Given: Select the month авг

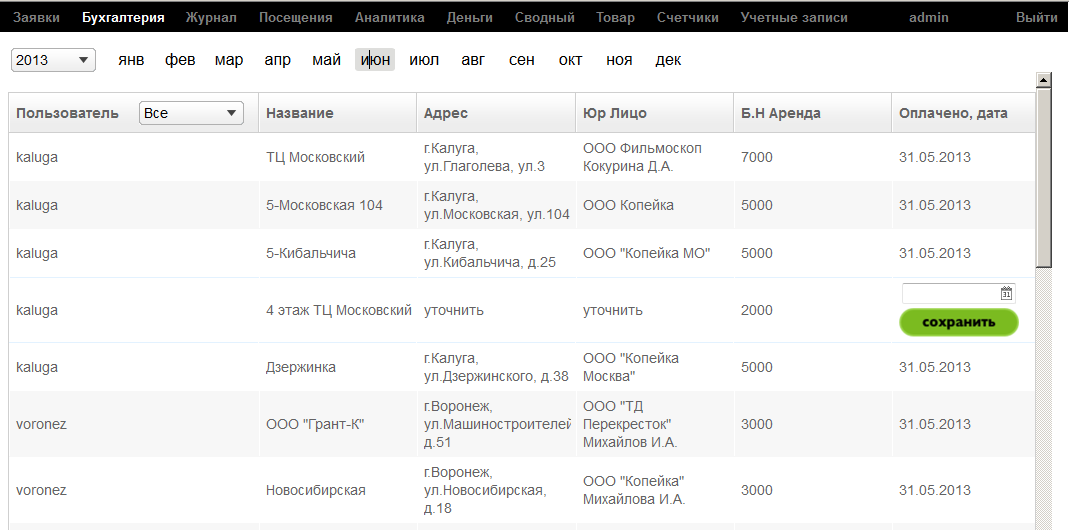Looking at the screenshot, I should [473, 60].
